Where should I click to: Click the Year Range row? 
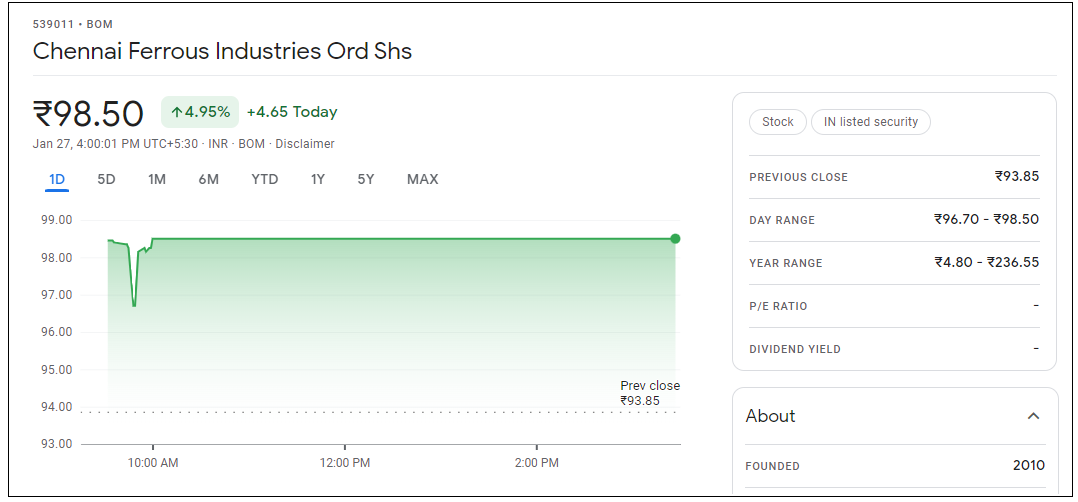894,263
